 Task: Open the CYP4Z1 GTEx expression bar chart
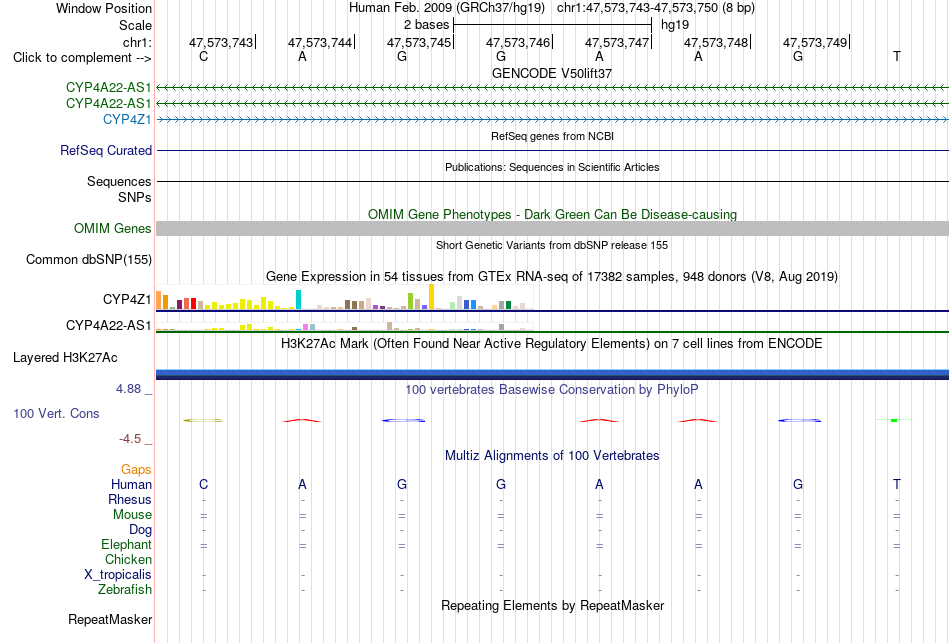click(x=344, y=298)
